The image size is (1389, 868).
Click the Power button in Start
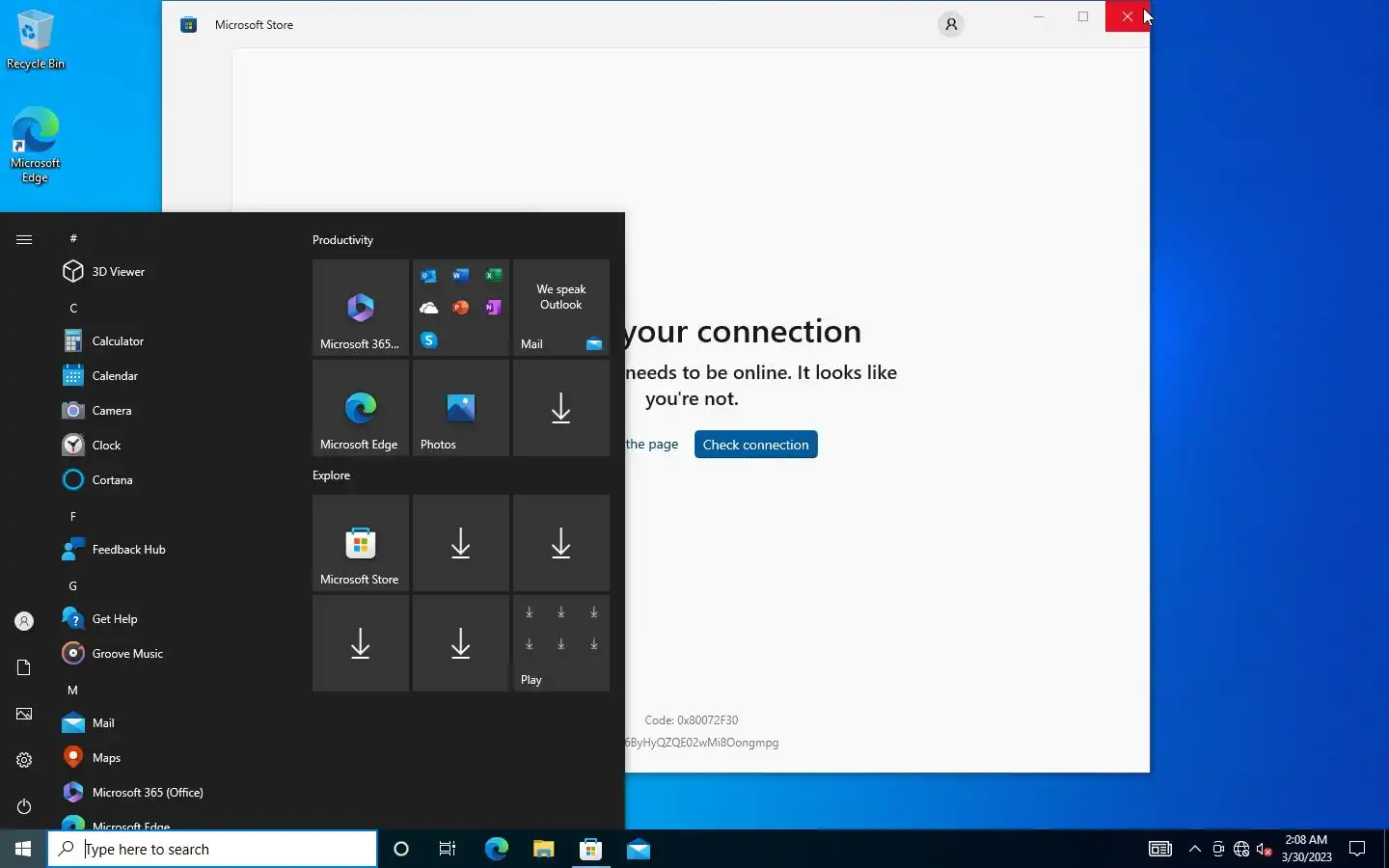click(x=24, y=806)
